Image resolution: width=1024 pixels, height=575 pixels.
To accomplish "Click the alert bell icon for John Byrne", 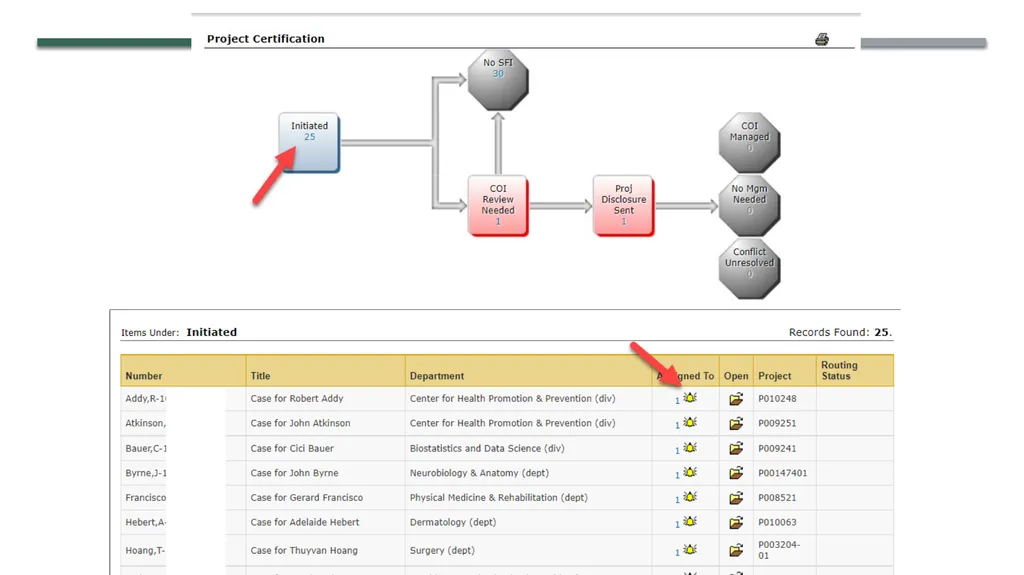I will 690,472.
